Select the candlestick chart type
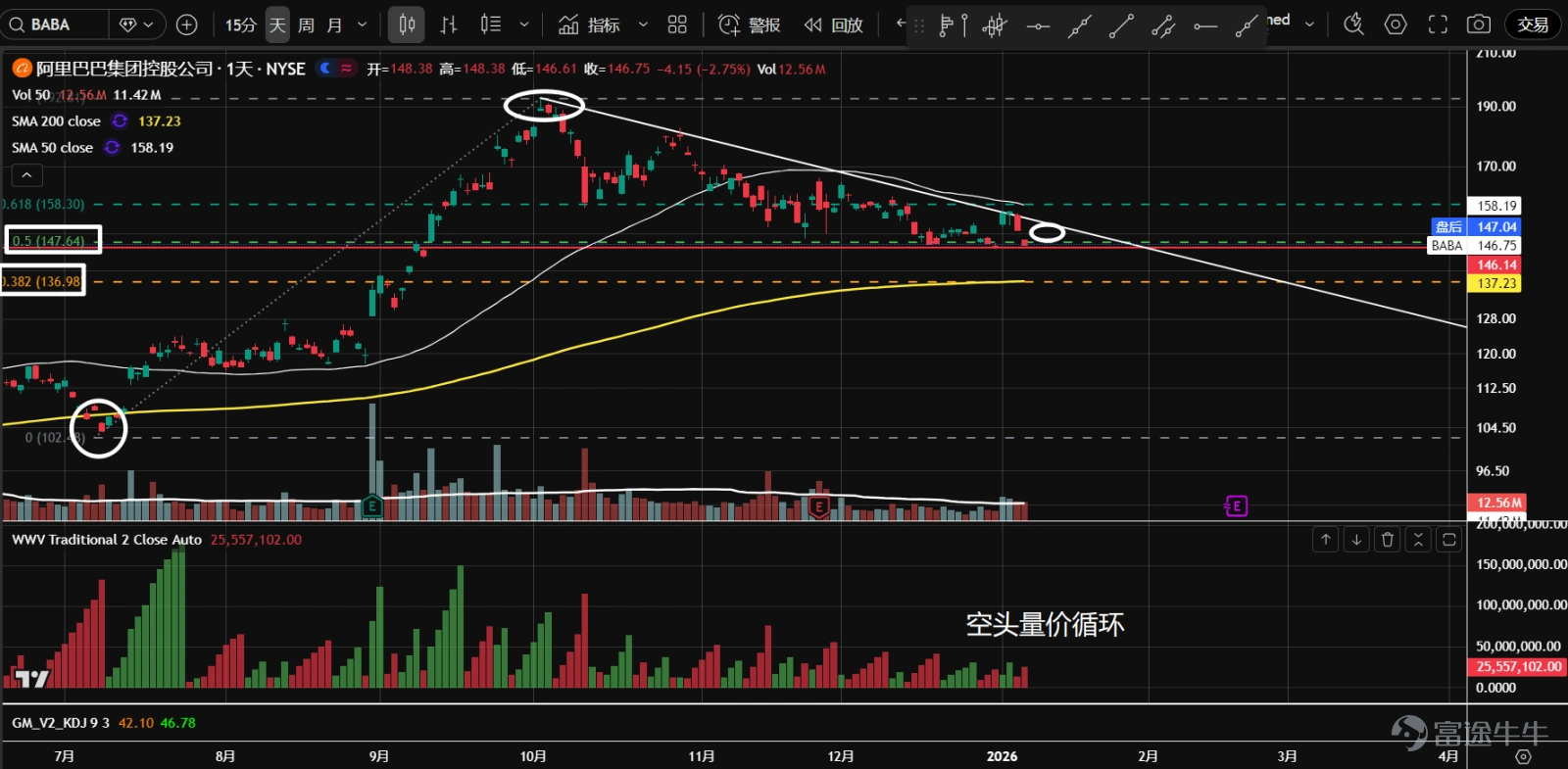Image resolution: width=1568 pixels, height=769 pixels. (407, 24)
